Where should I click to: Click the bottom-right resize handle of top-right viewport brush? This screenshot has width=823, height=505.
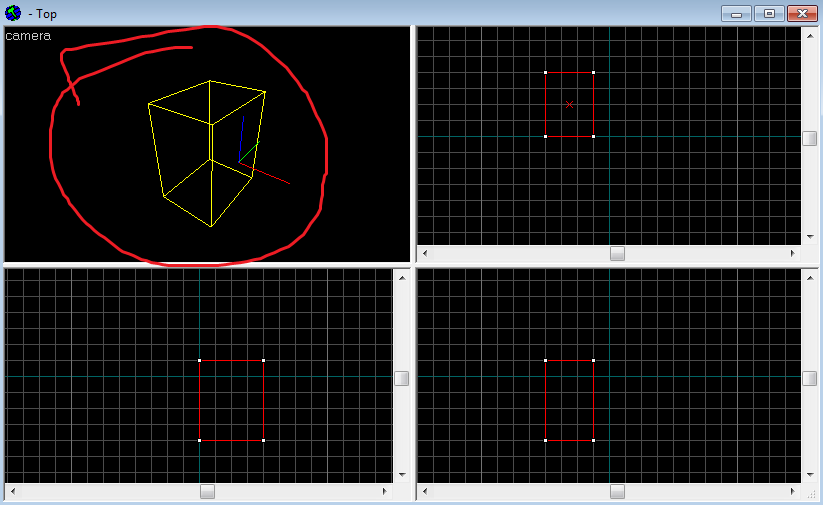pos(594,136)
